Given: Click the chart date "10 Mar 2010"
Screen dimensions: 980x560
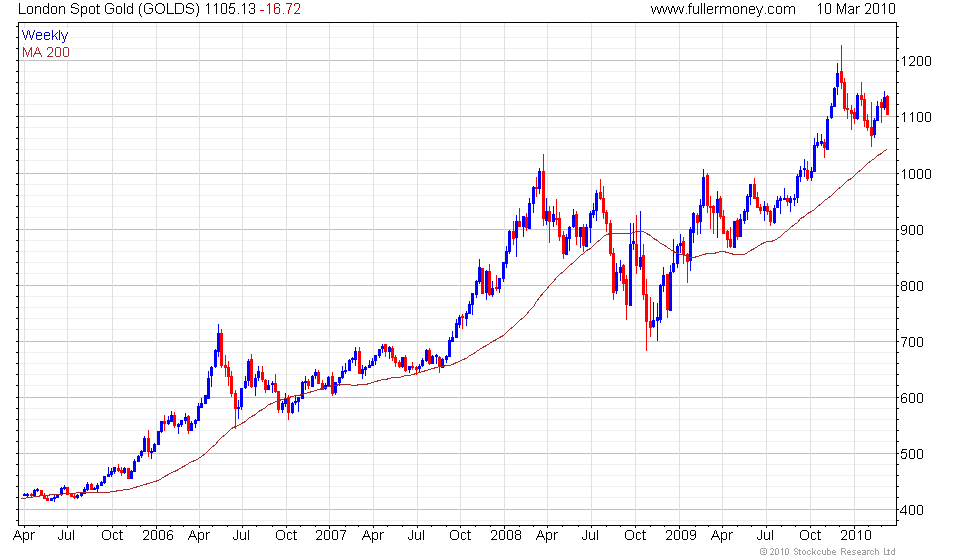Looking at the screenshot, I should click(x=856, y=9).
